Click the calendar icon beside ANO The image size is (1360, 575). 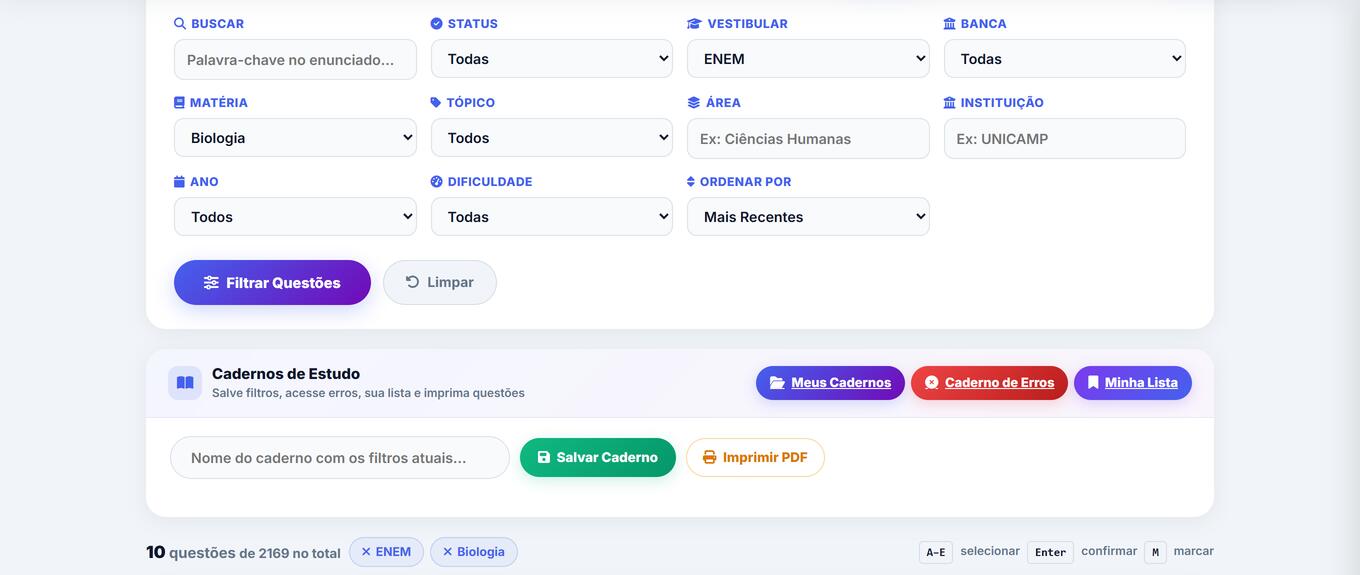click(x=179, y=181)
